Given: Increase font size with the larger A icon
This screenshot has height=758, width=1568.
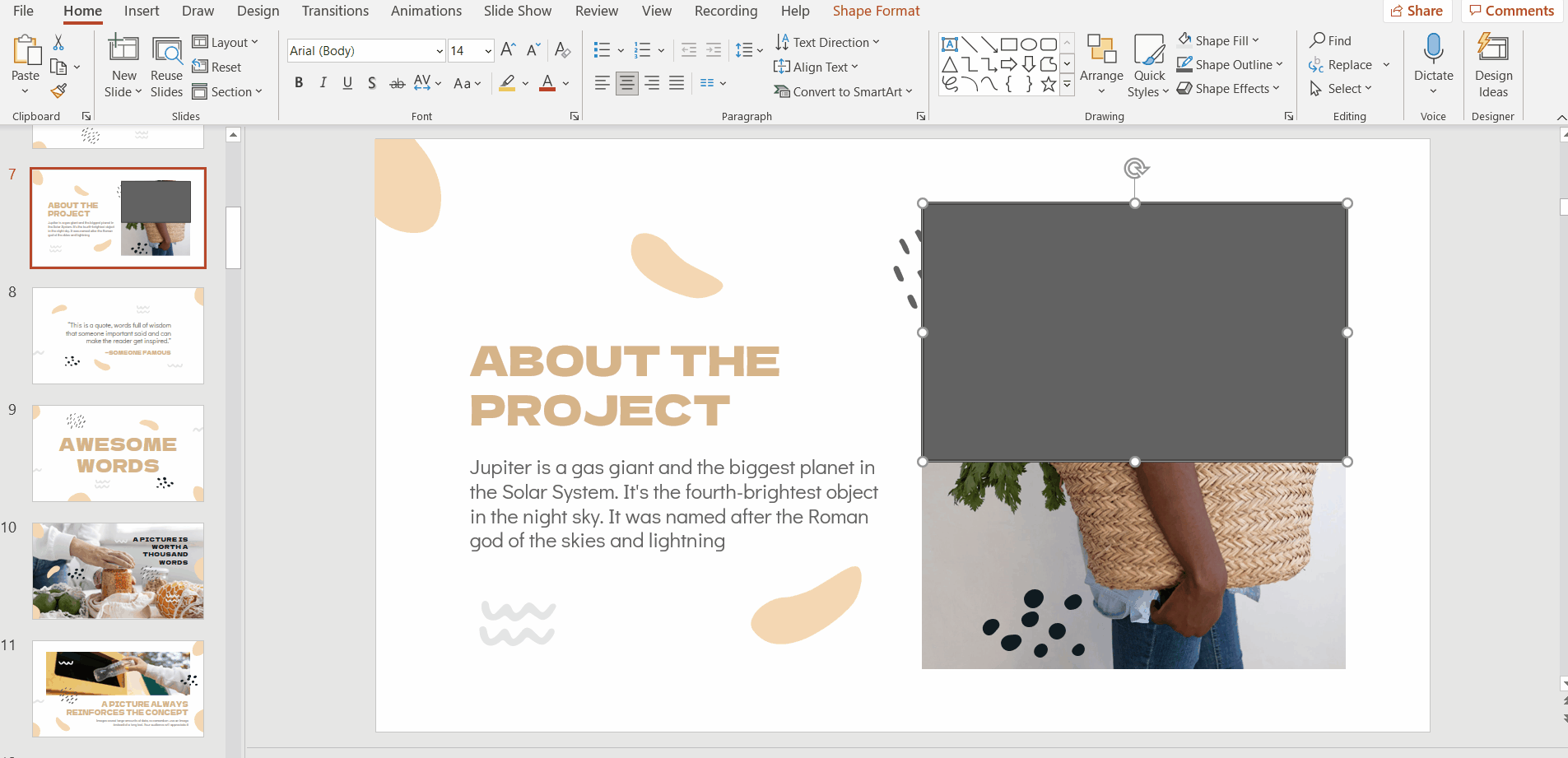Looking at the screenshot, I should pos(508,50).
